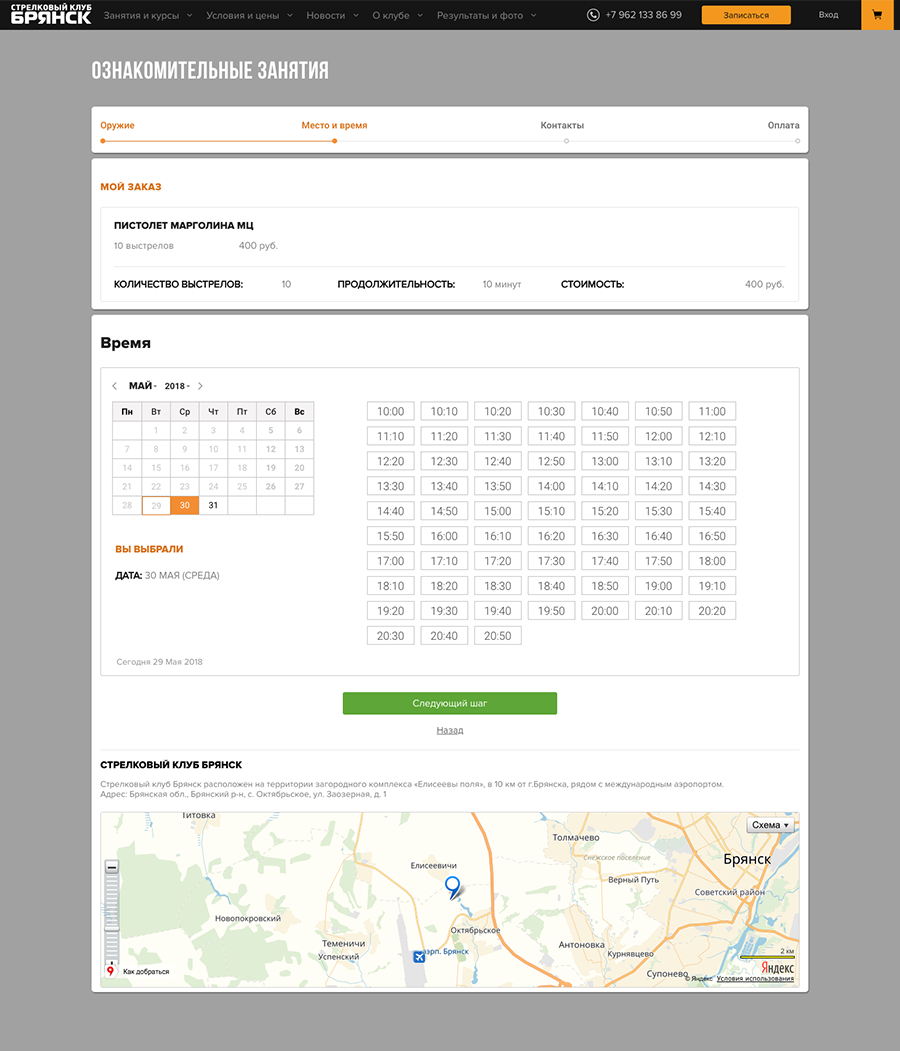Image resolution: width=900 pixels, height=1051 pixels.
Task: Click the Брянск shooting club logo
Action: pos(51,14)
